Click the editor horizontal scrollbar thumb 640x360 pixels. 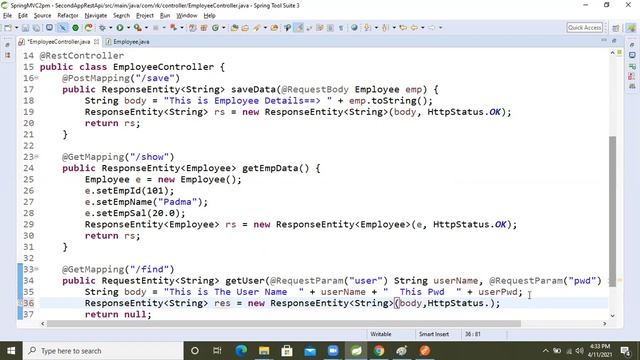coord(284,323)
